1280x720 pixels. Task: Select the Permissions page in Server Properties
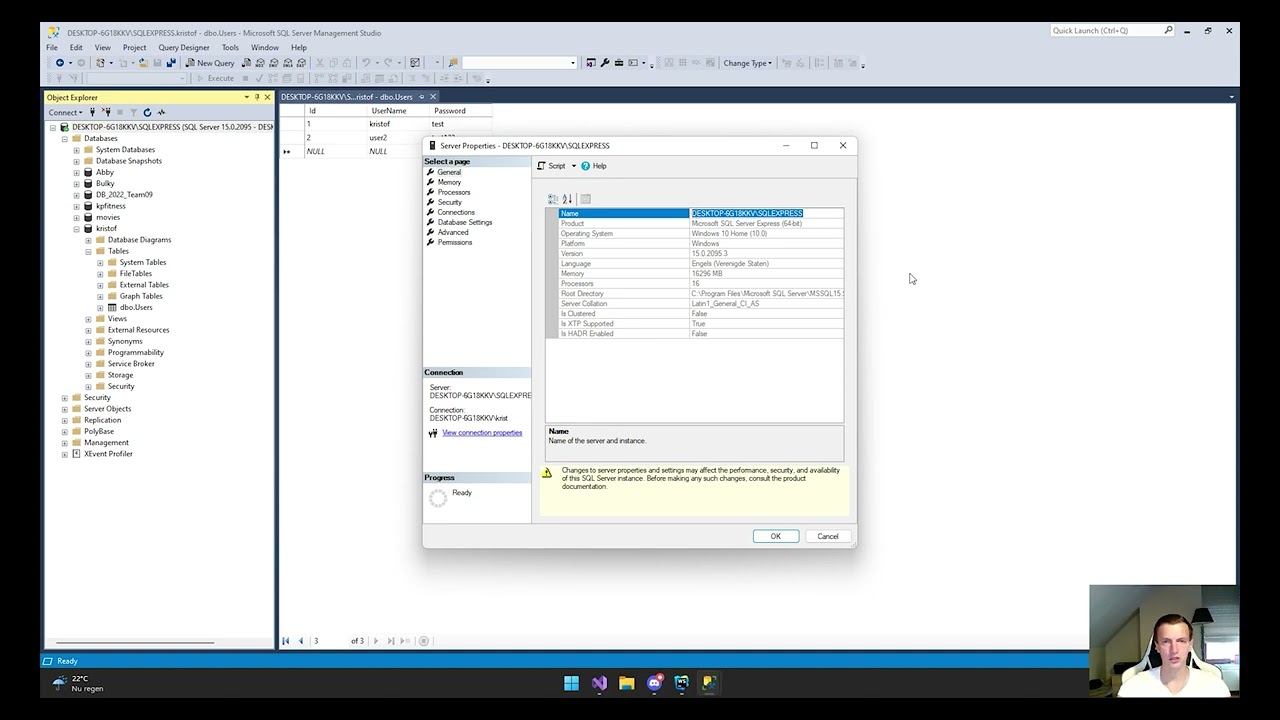click(x=455, y=242)
